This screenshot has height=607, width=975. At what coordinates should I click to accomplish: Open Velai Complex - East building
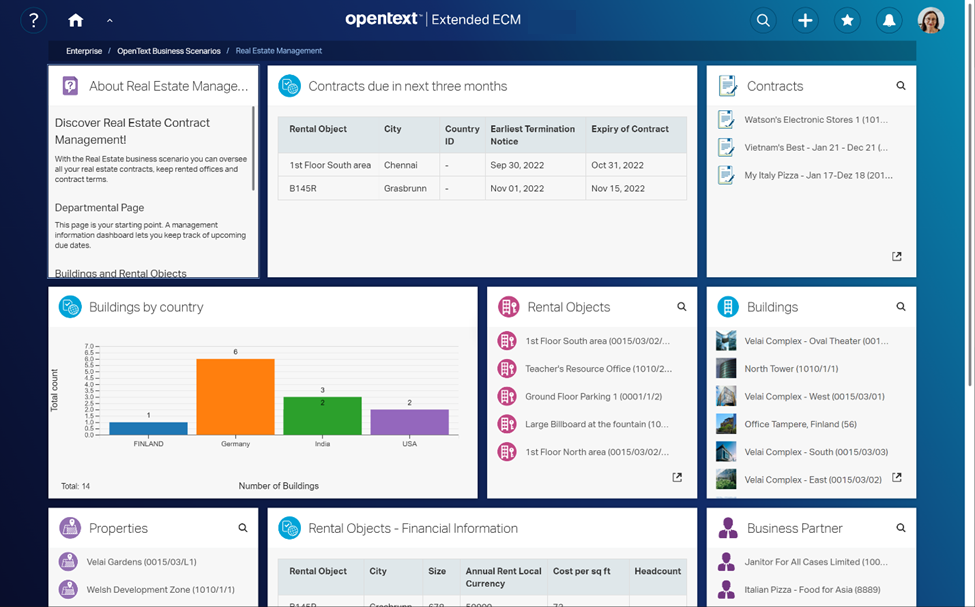click(813, 480)
